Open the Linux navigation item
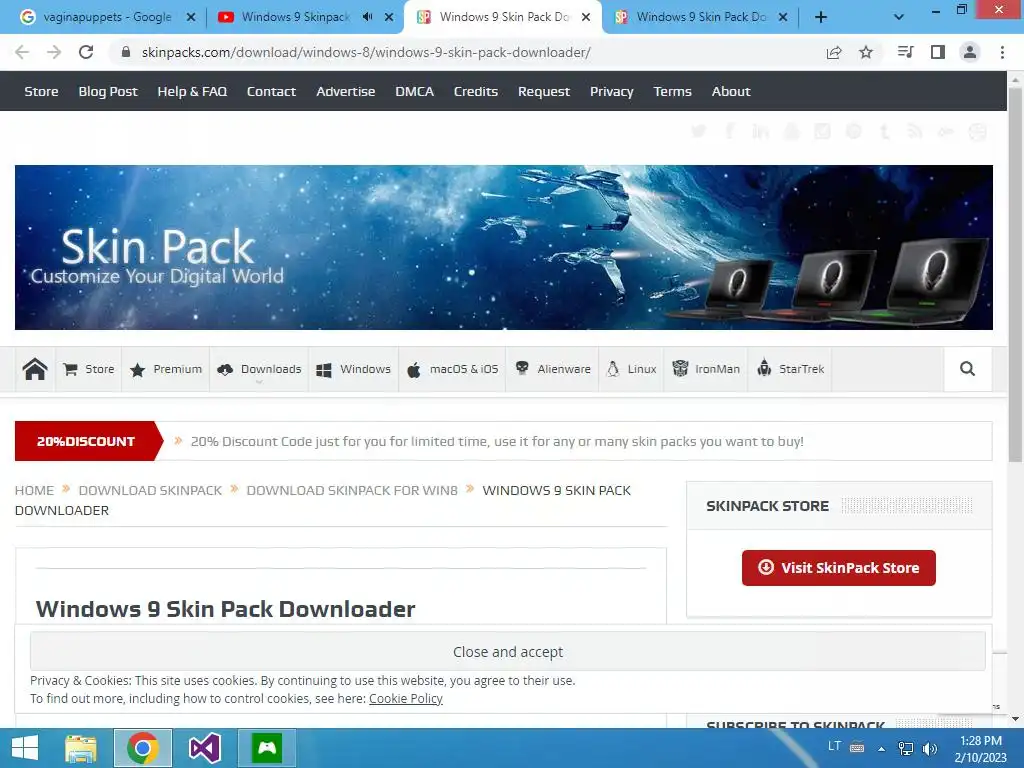Viewport: 1024px width, 768px height. pos(632,369)
